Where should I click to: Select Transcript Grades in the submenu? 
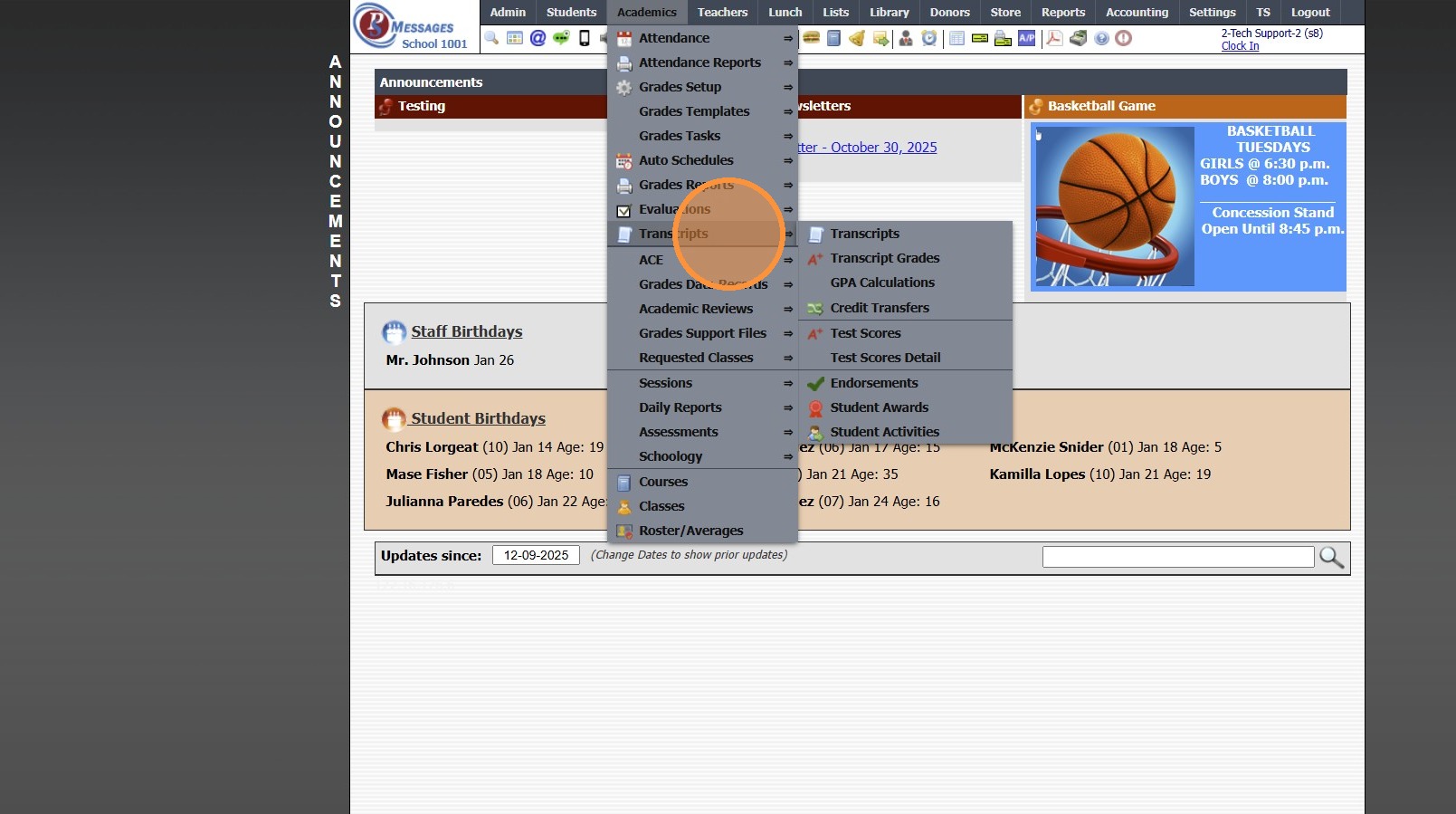pos(905,258)
